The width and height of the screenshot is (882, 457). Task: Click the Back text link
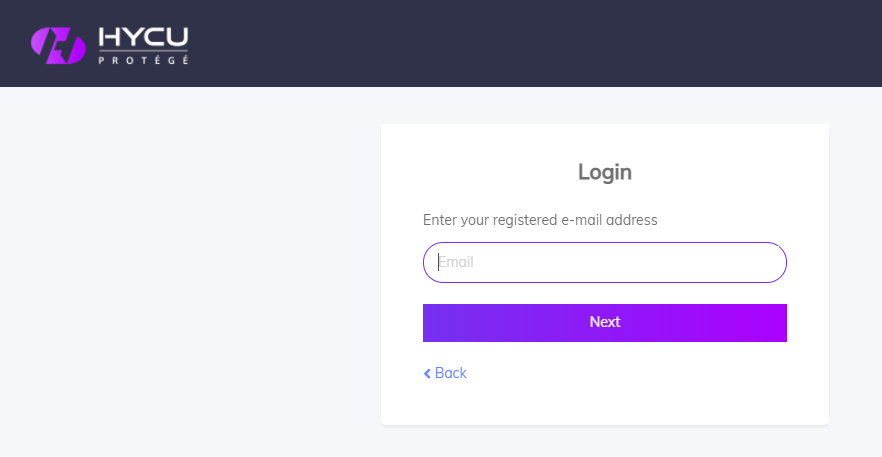[451, 373]
